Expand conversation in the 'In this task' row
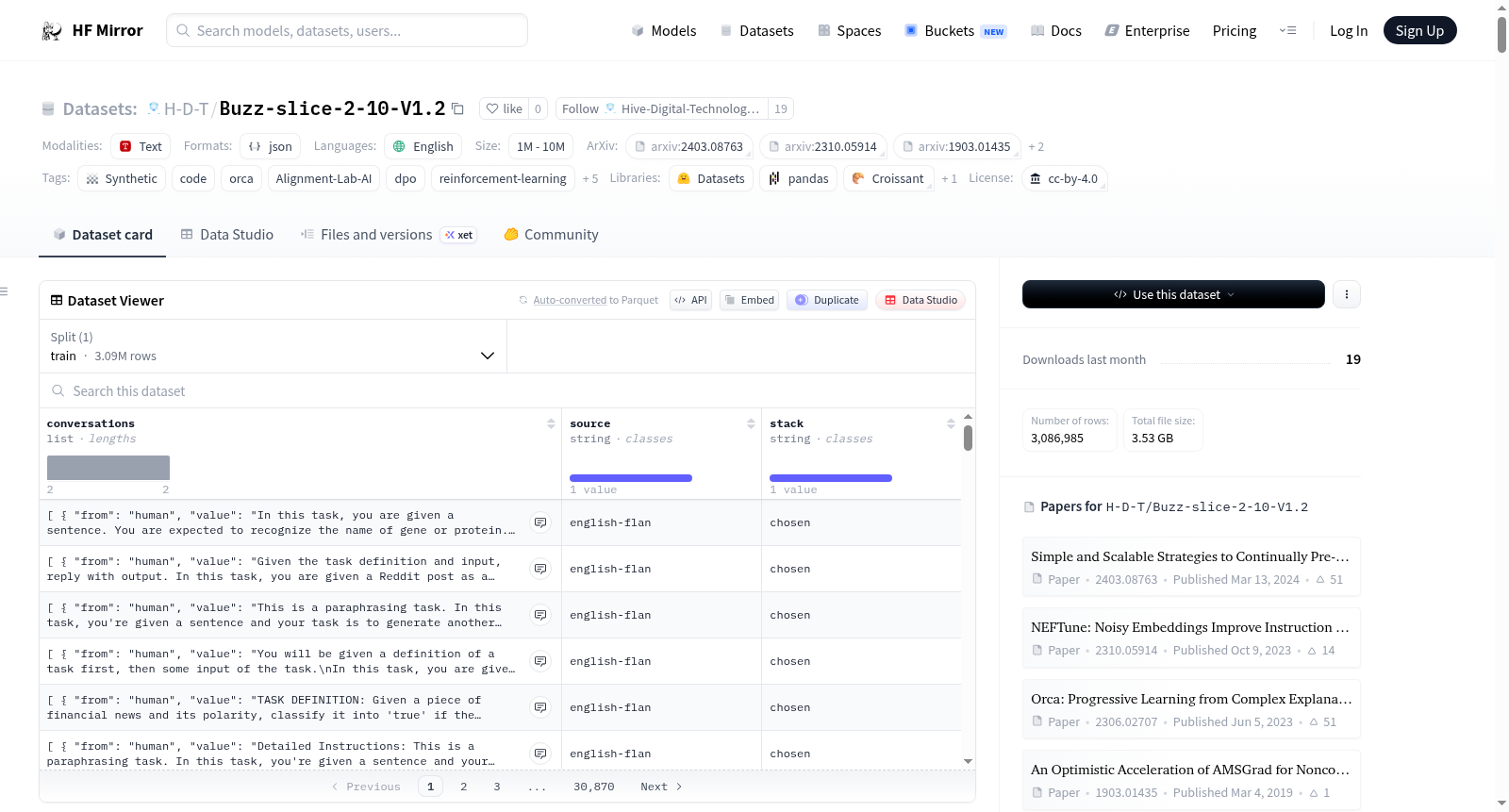 (540, 522)
